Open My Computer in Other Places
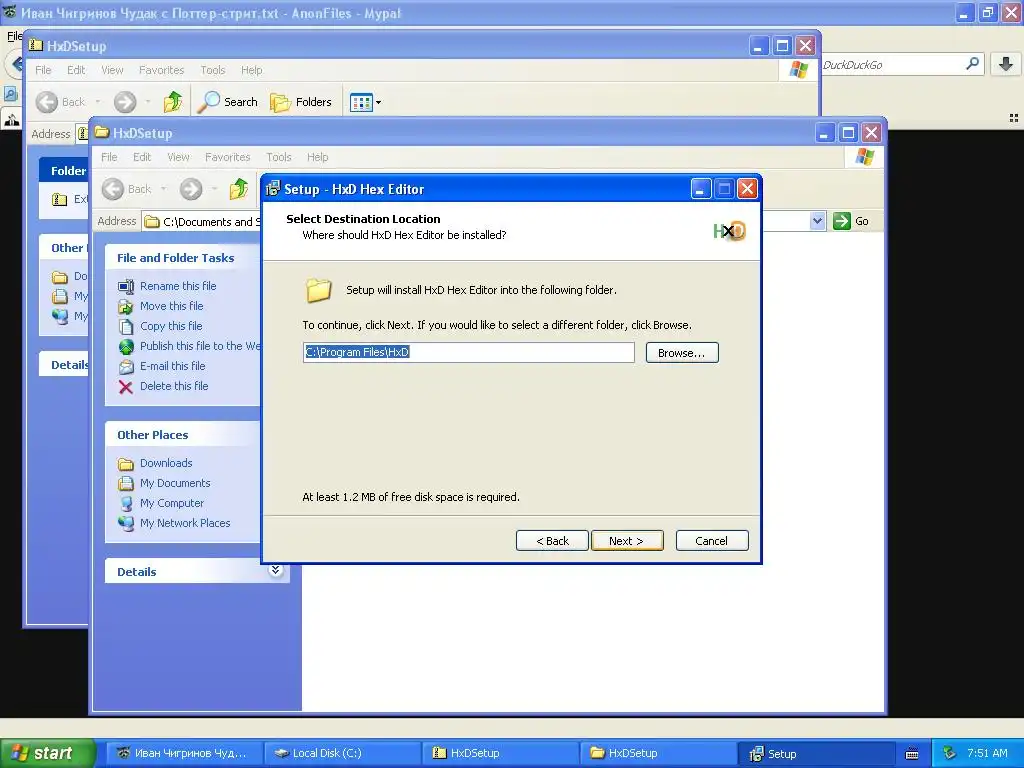This screenshot has height=768, width=1024. point(172,504)
